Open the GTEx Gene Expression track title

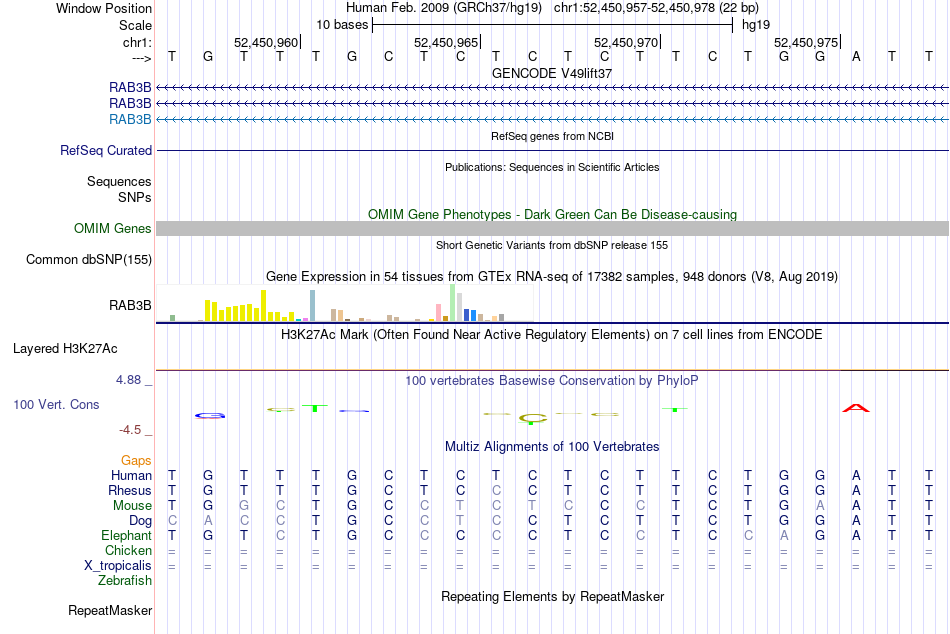tap(552, 276)
